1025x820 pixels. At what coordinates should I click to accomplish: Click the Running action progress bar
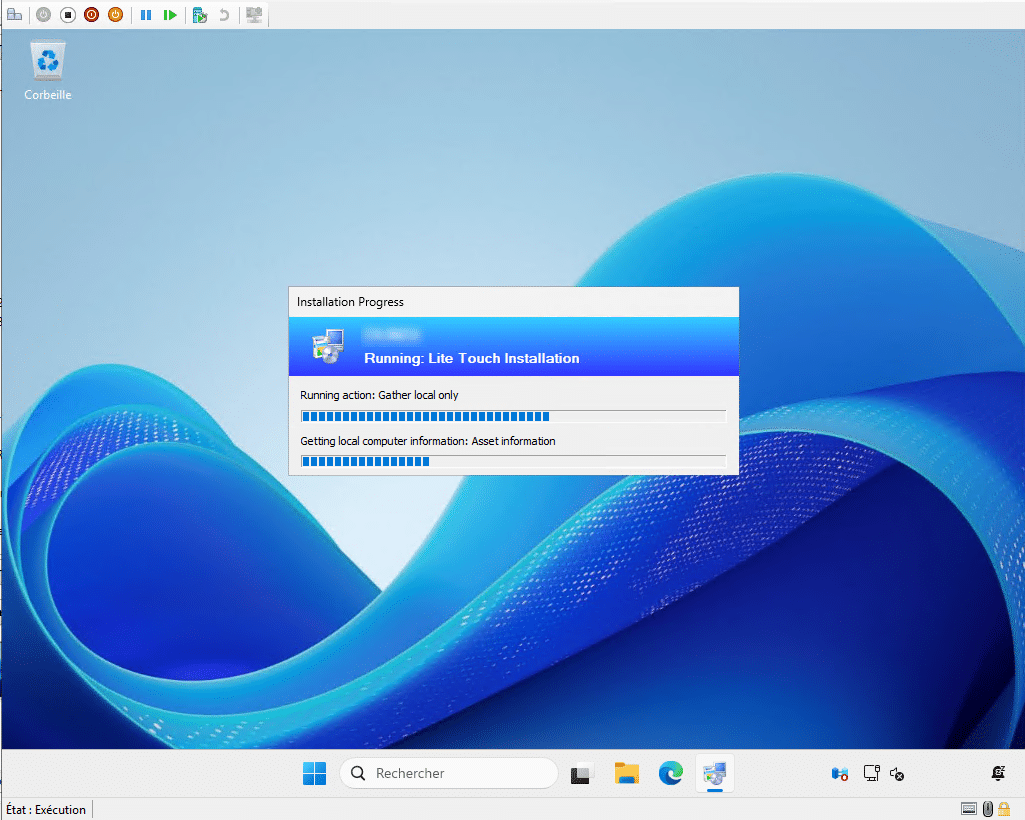pos(513,416)
